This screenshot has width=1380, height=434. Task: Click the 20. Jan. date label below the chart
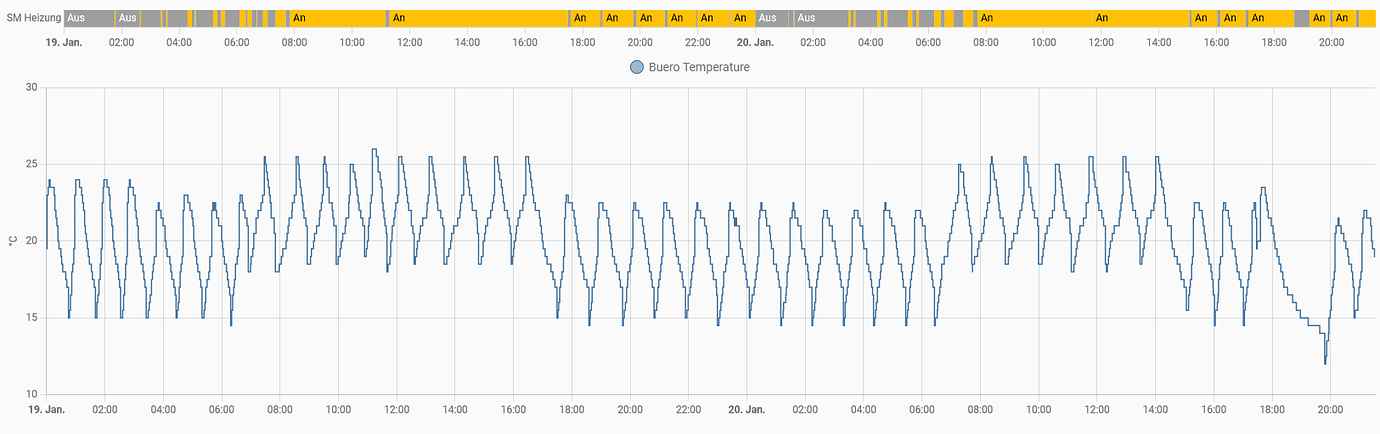tap(746, 410)
